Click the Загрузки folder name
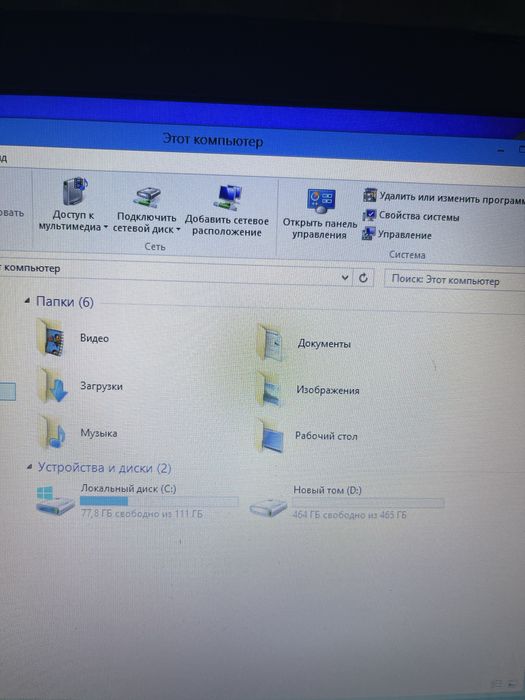This screenshot has width=525, height=700. 101,386
